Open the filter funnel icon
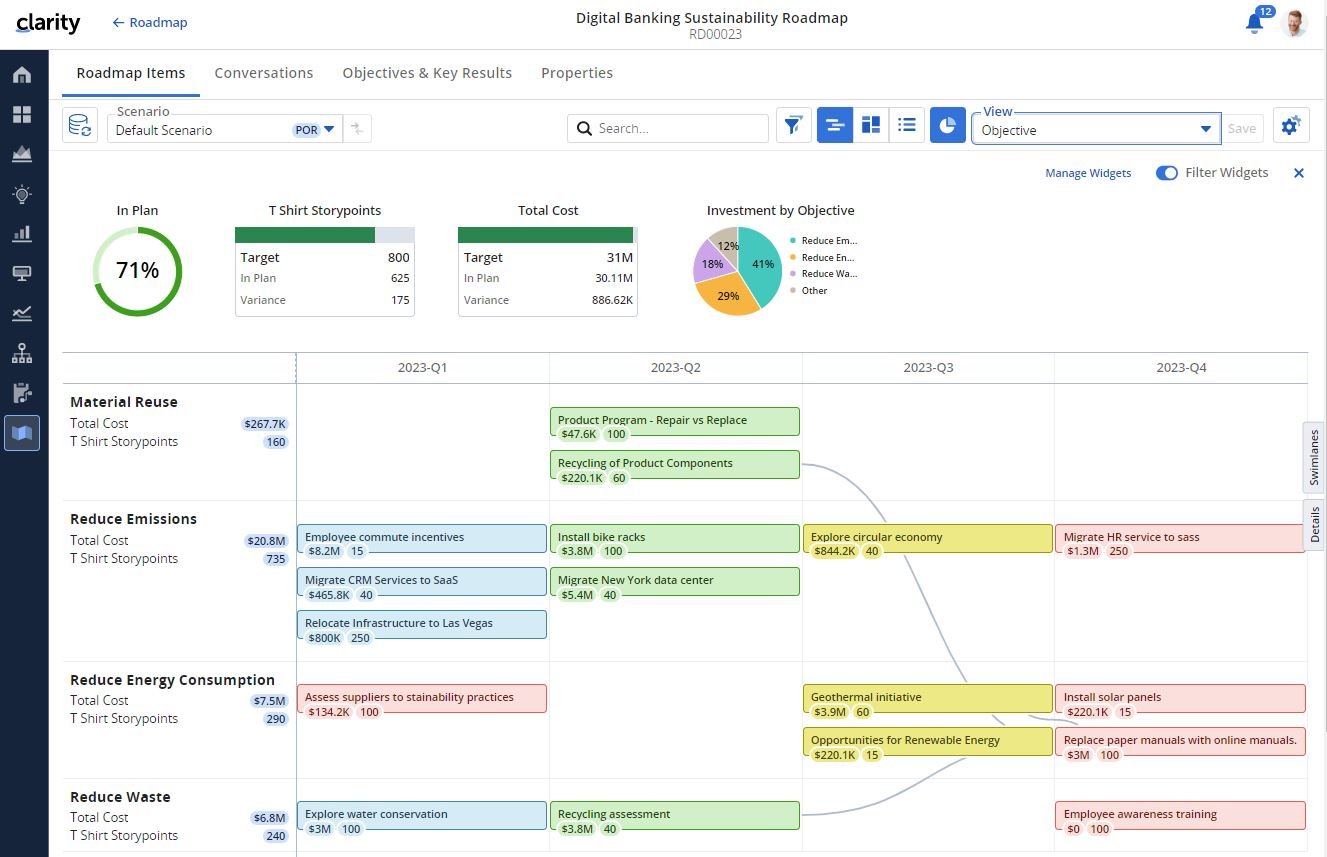 [793, 126]
